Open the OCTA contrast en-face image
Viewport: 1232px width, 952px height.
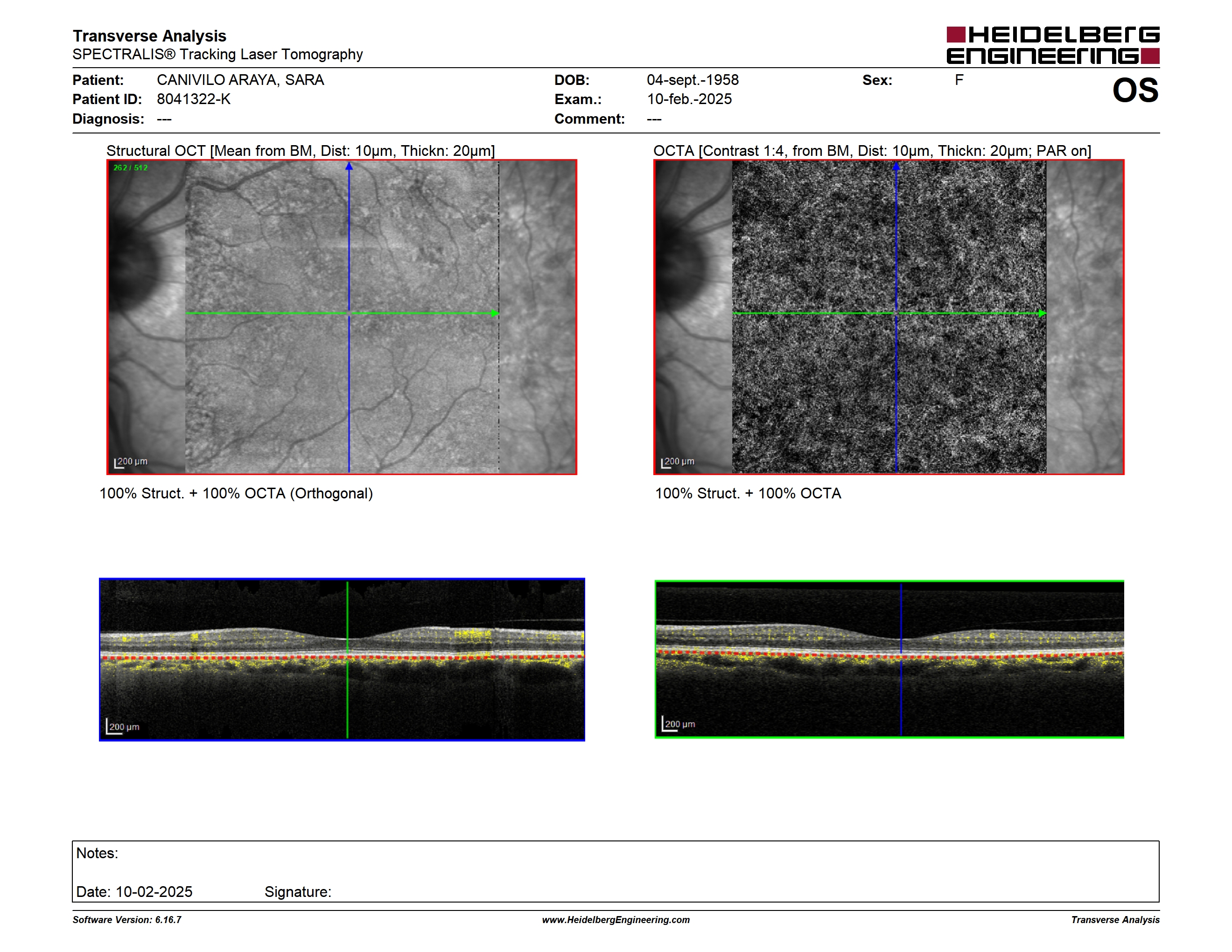point(889,317)
